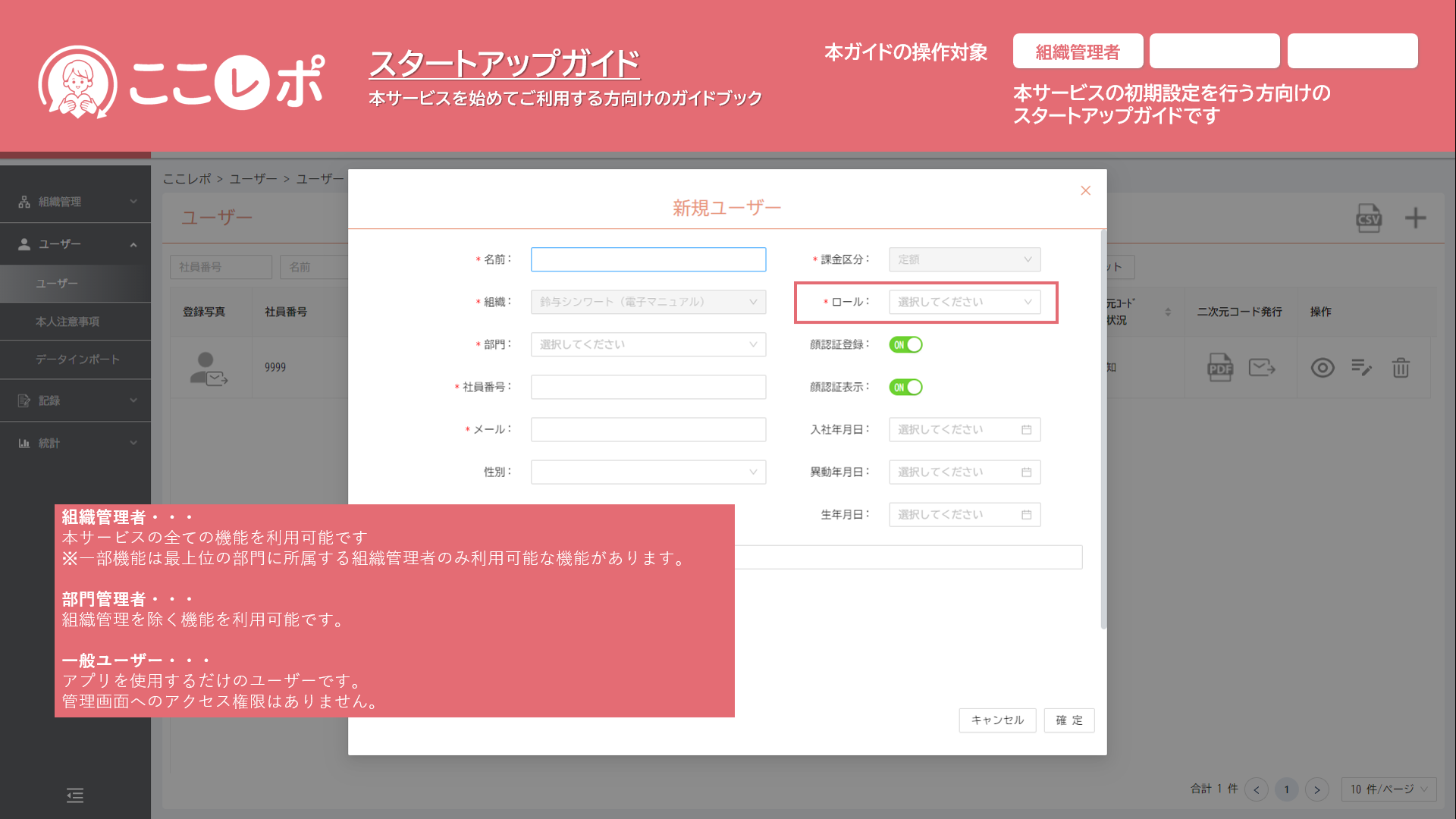Click the eye view icon in row
Image resolution: width=1456 pixels, height=819 pixels.
(x=1323, y=368)
